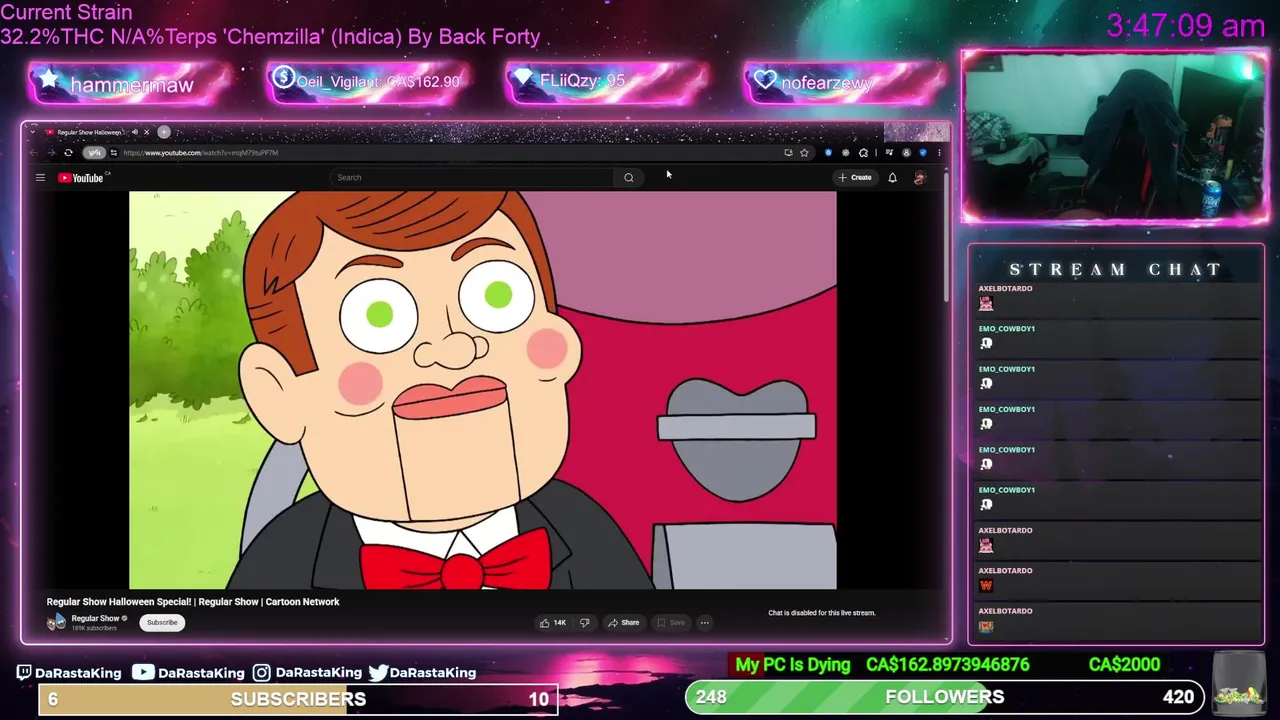Screen dimensions: 1280x720
Task: Open the YouTube hamburger guide menu
Action: coord(40,178)
